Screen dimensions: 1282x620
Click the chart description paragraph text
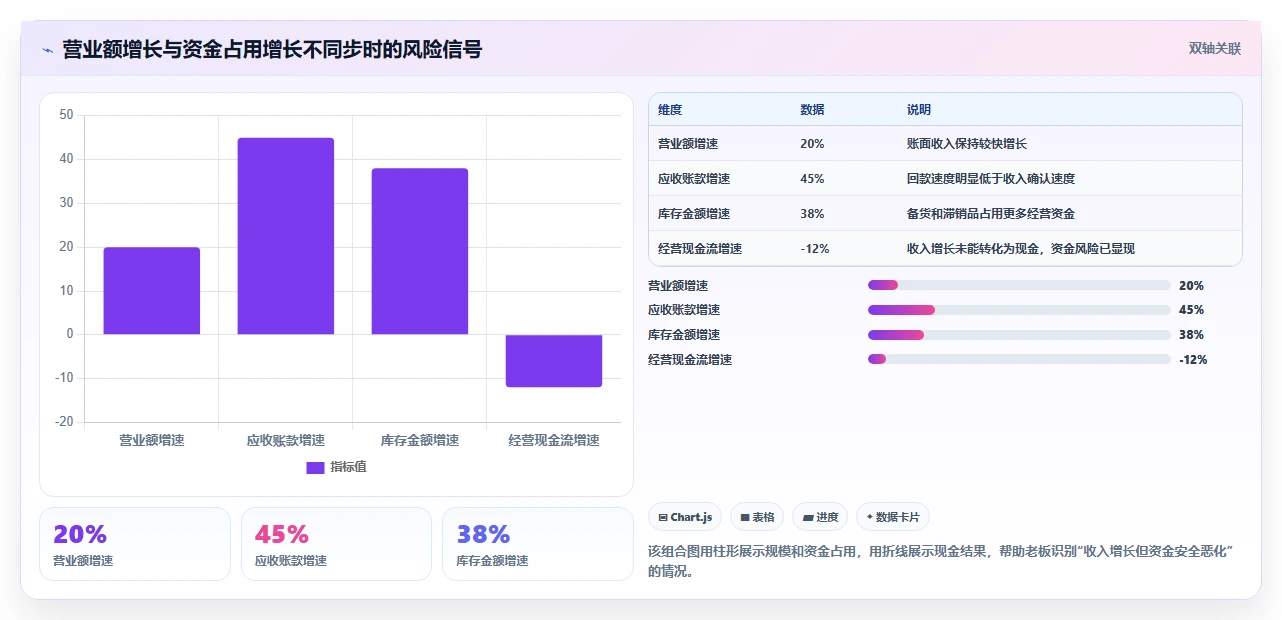click(940, 561)
